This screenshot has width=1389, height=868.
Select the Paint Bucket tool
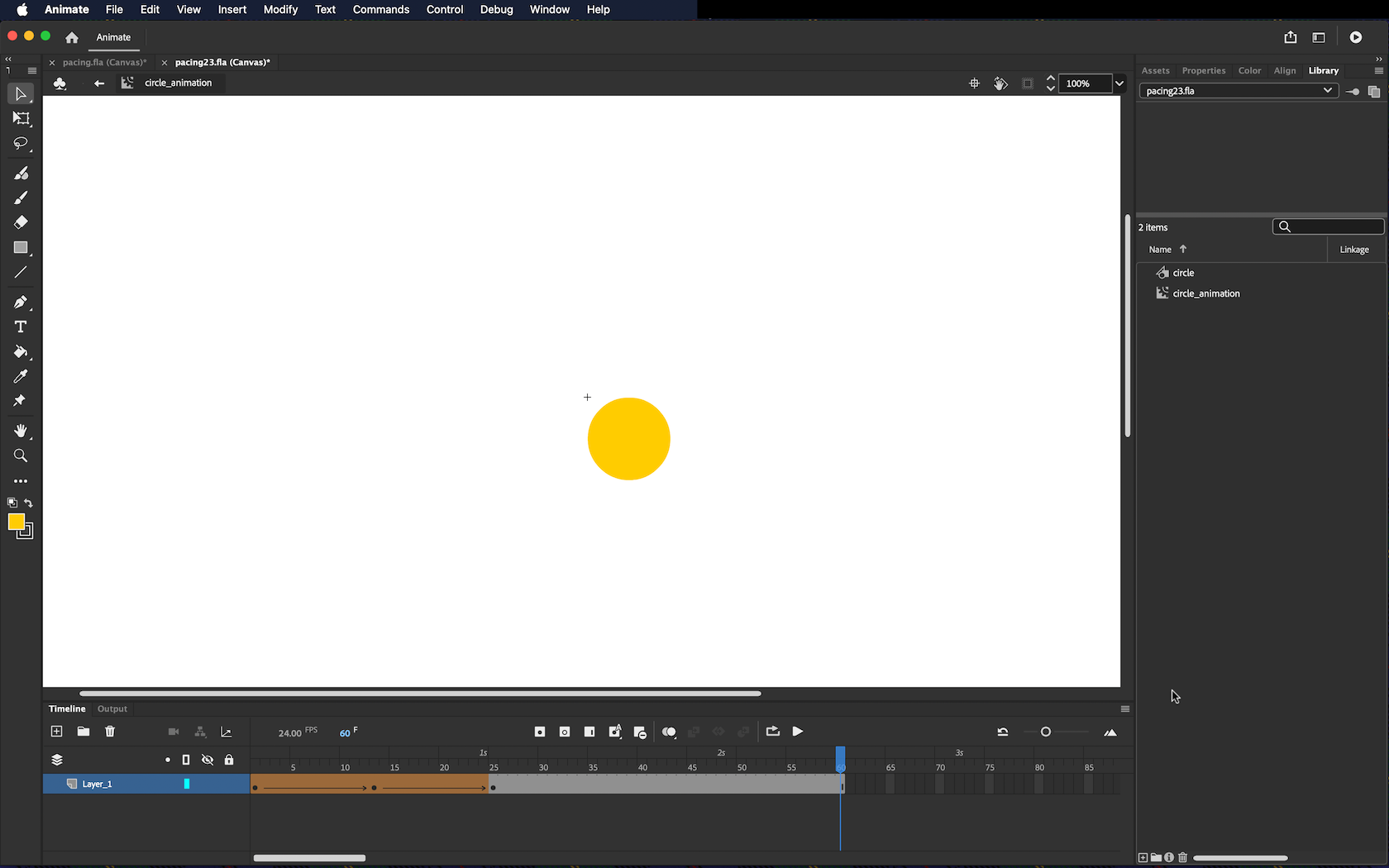point(21,352)
